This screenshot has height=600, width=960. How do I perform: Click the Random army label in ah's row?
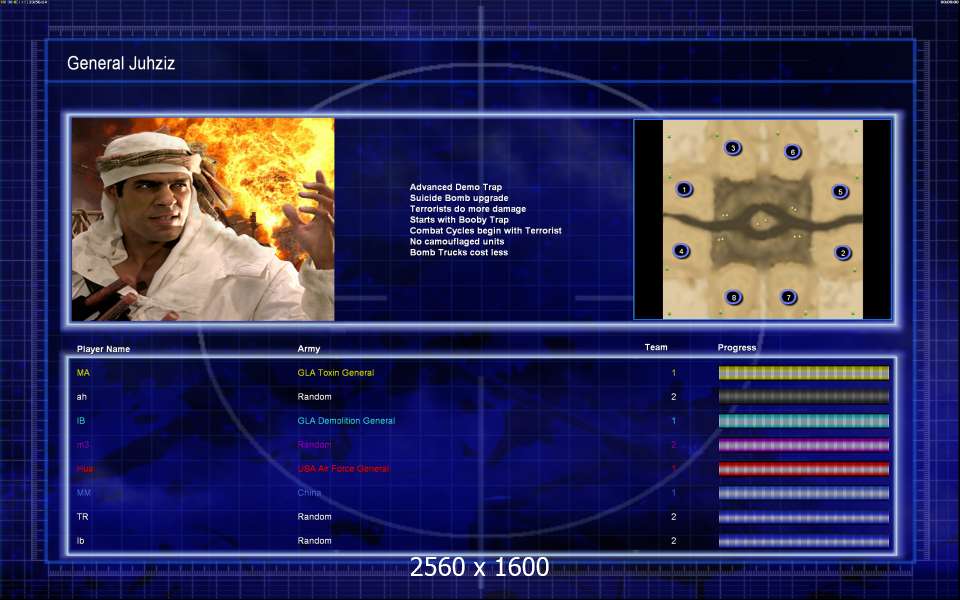tap(314, 397)
